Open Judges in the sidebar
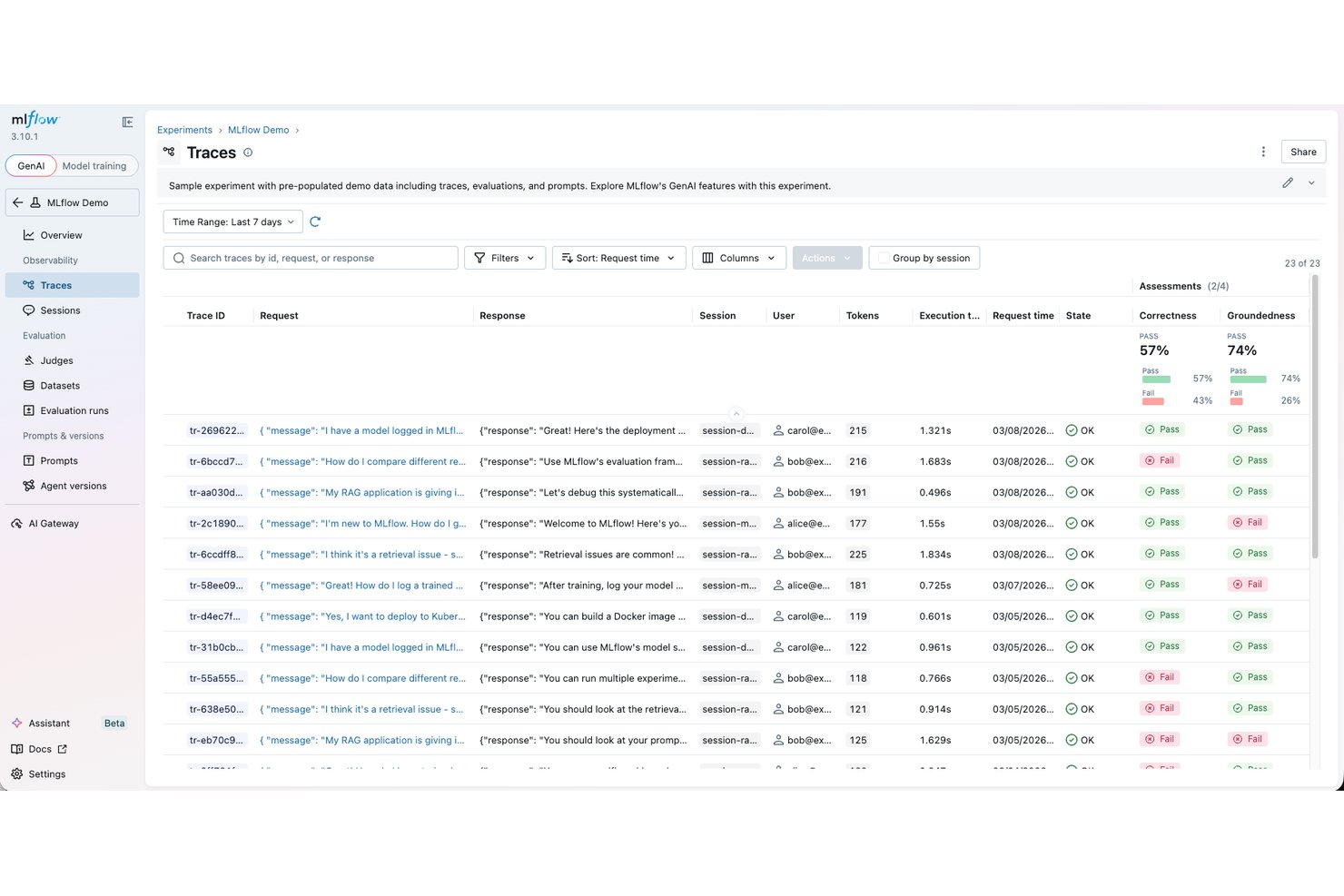The height and width of the screenshot is (896, 1344). (x=73, y=360)
